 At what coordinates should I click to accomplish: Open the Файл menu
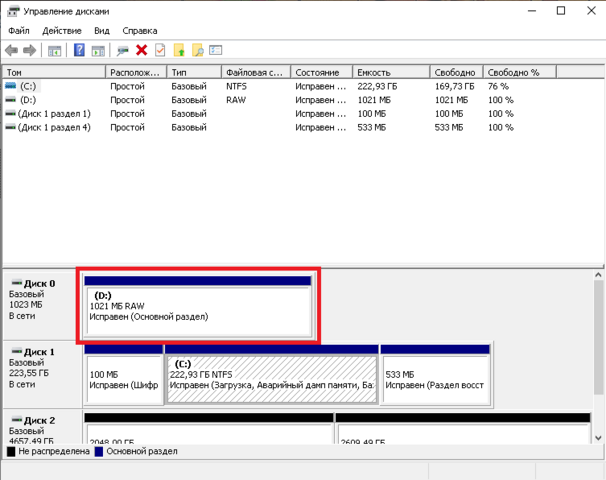click(18, 31)
